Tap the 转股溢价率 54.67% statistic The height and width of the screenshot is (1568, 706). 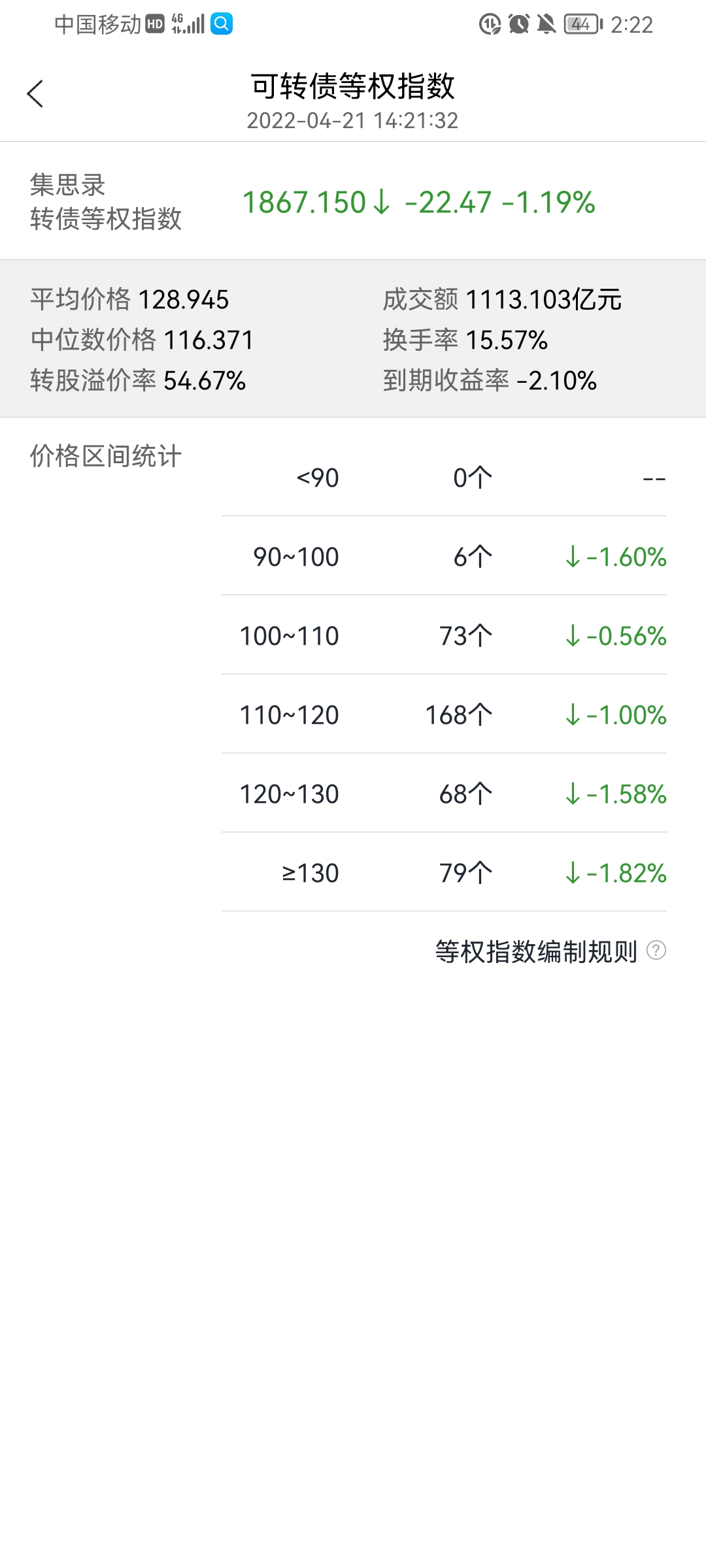138,380
